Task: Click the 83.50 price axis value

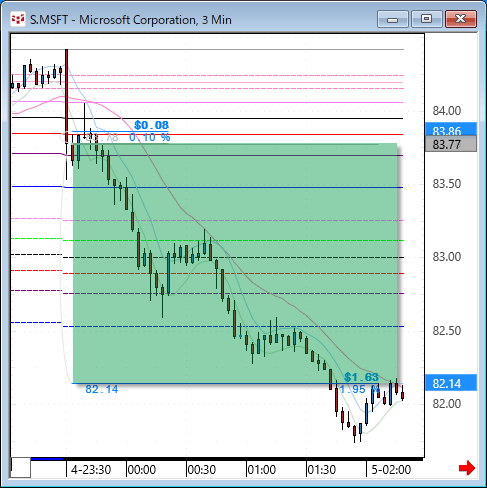Action: pos(447,184)
